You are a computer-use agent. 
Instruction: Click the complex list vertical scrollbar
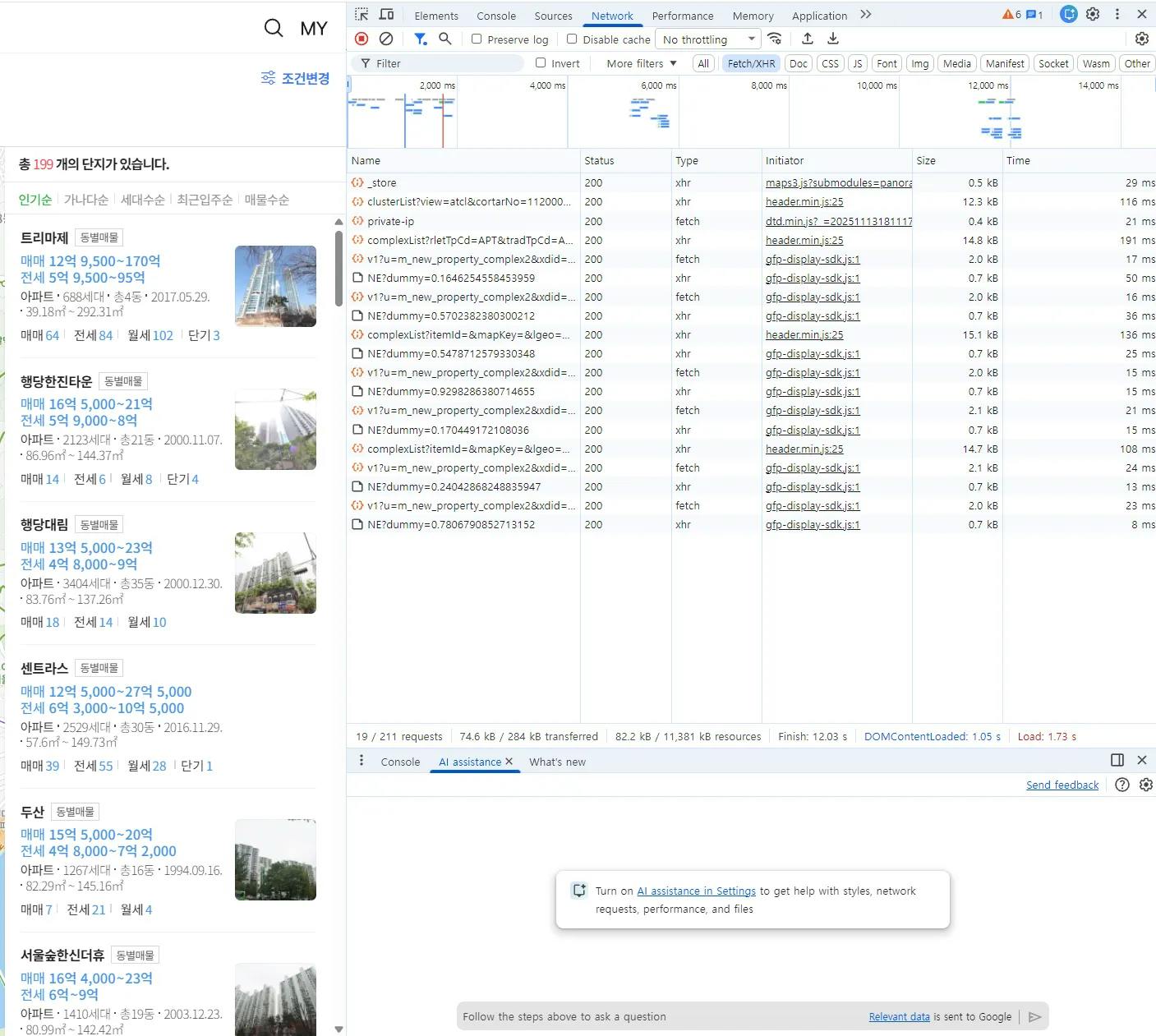tap(339, 268)
